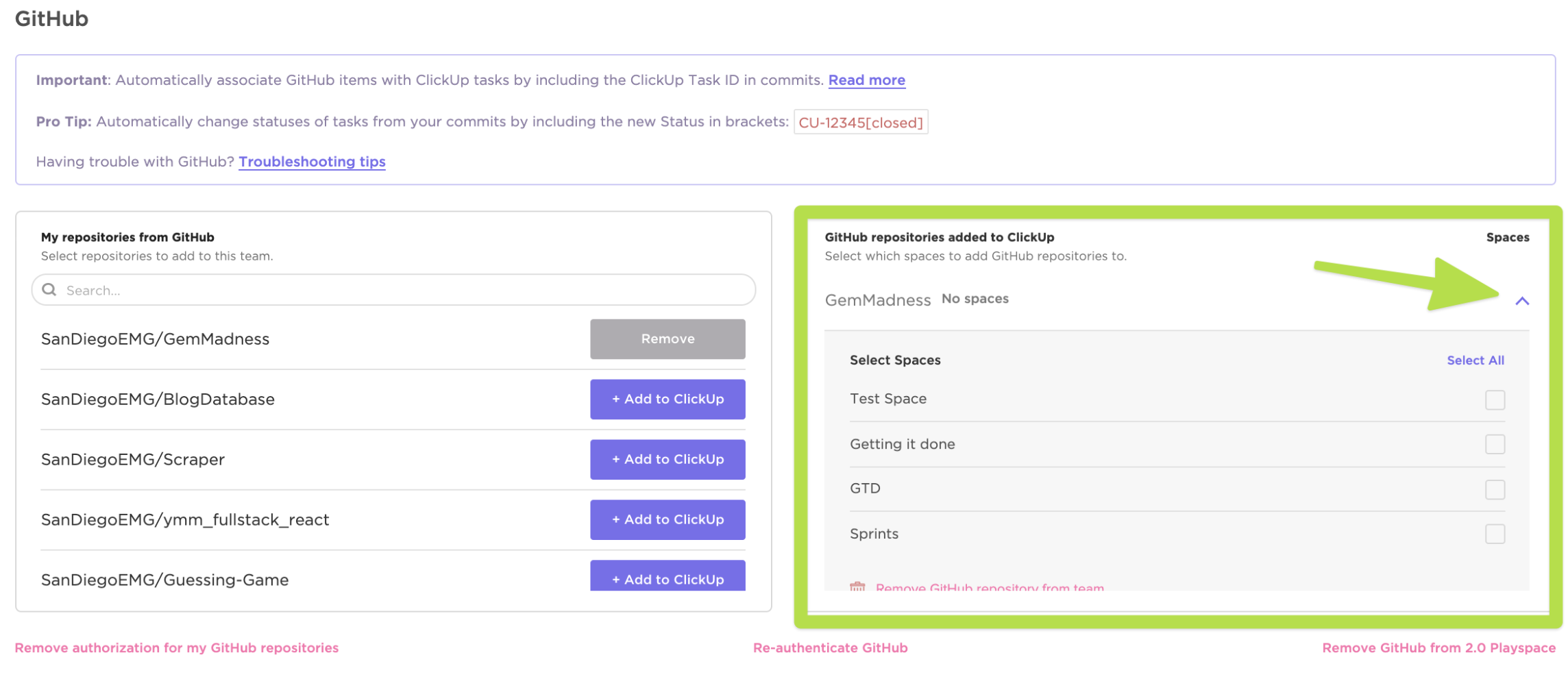Click the trash icon for removing repository
The image size is (1568, 677).
(857, 587)
